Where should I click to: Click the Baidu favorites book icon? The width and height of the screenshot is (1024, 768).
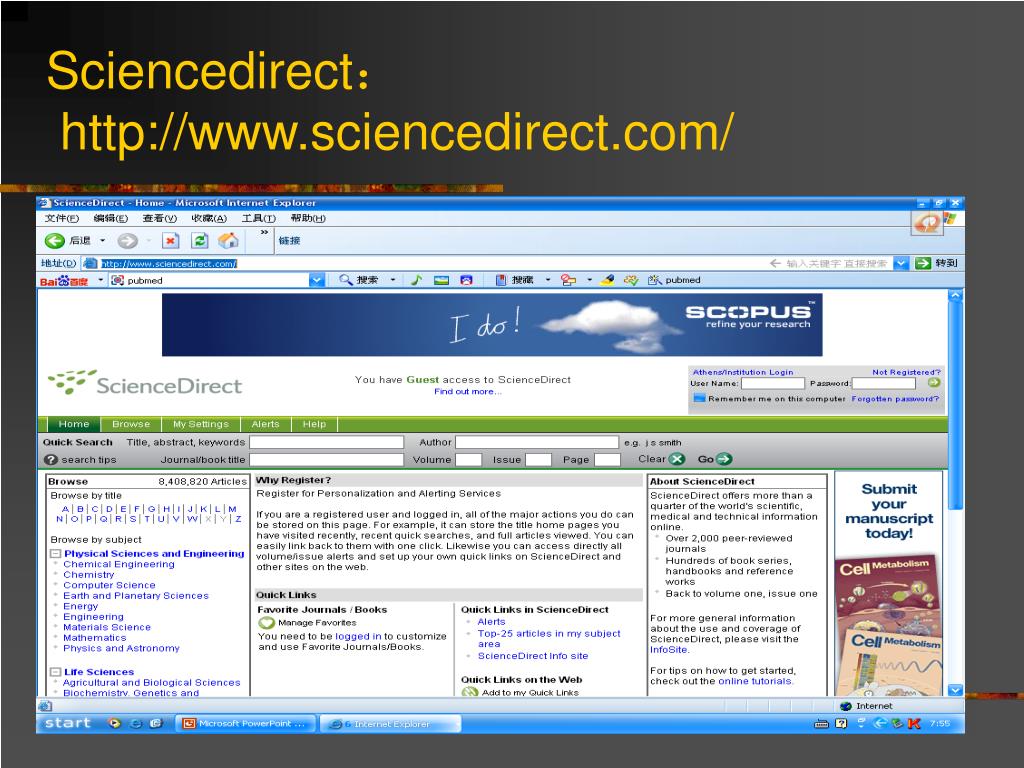501,280
